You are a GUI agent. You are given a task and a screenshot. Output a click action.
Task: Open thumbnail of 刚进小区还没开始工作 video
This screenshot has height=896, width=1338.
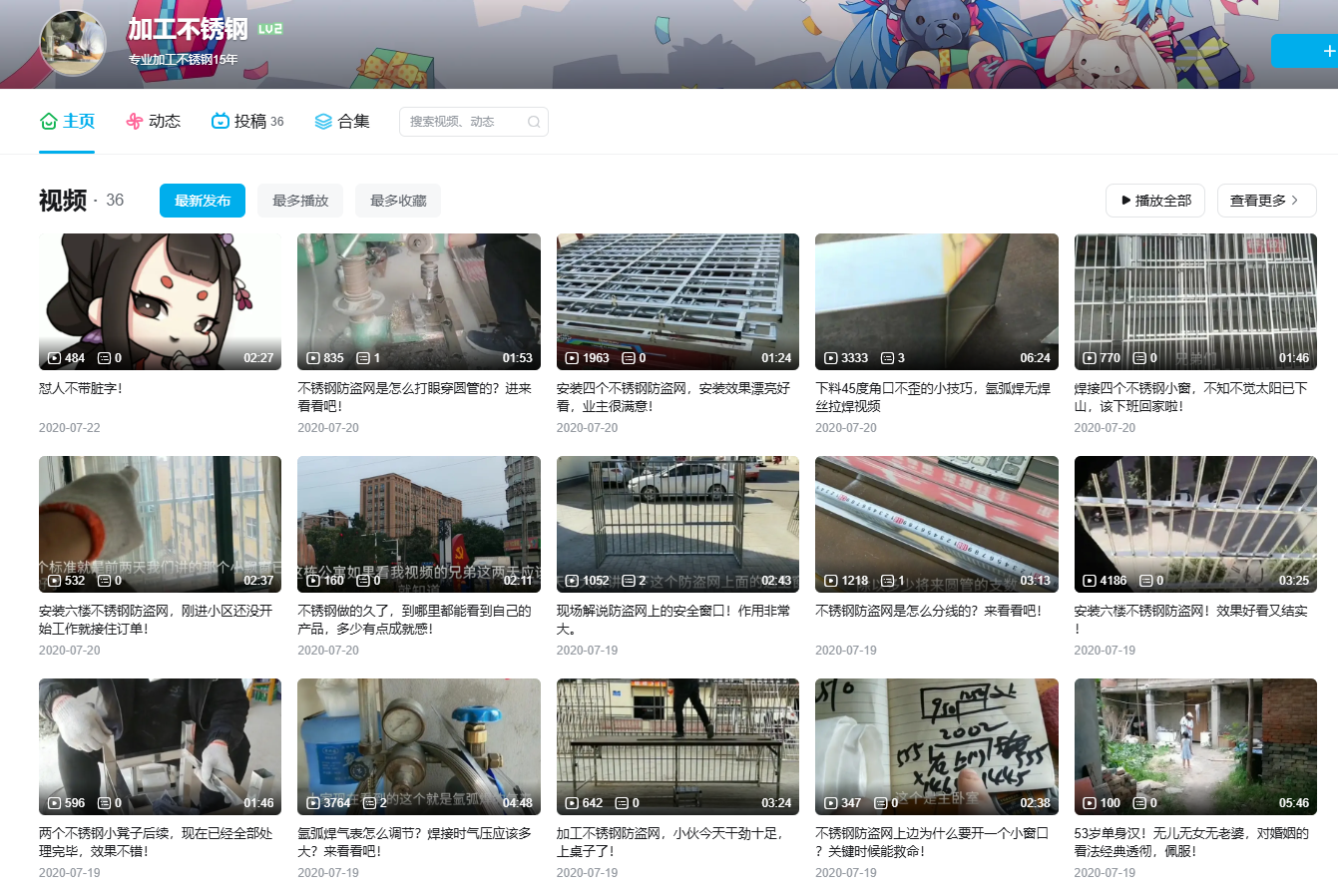coord(161,525)
